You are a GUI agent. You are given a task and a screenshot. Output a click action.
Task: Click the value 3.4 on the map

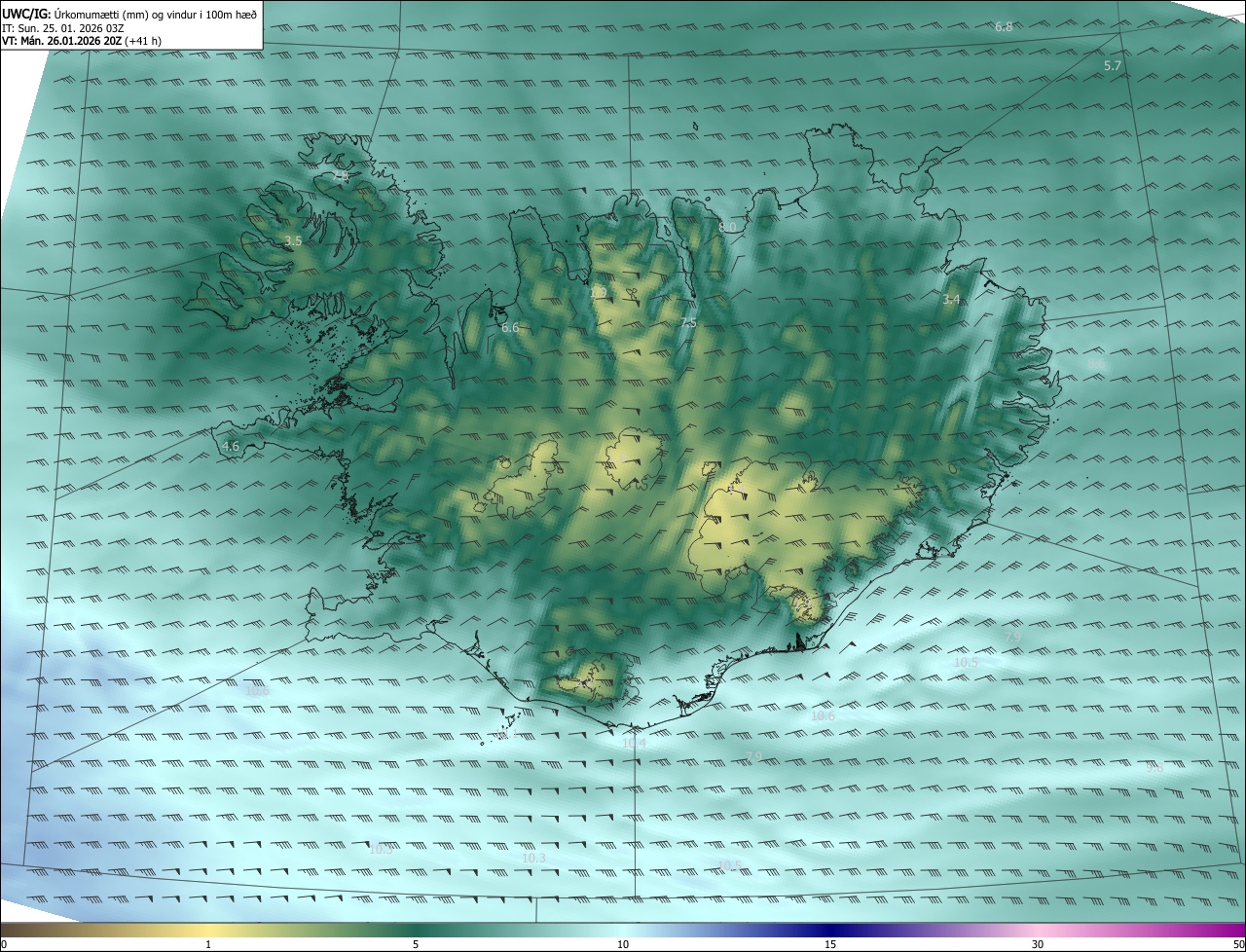point(951,300)
